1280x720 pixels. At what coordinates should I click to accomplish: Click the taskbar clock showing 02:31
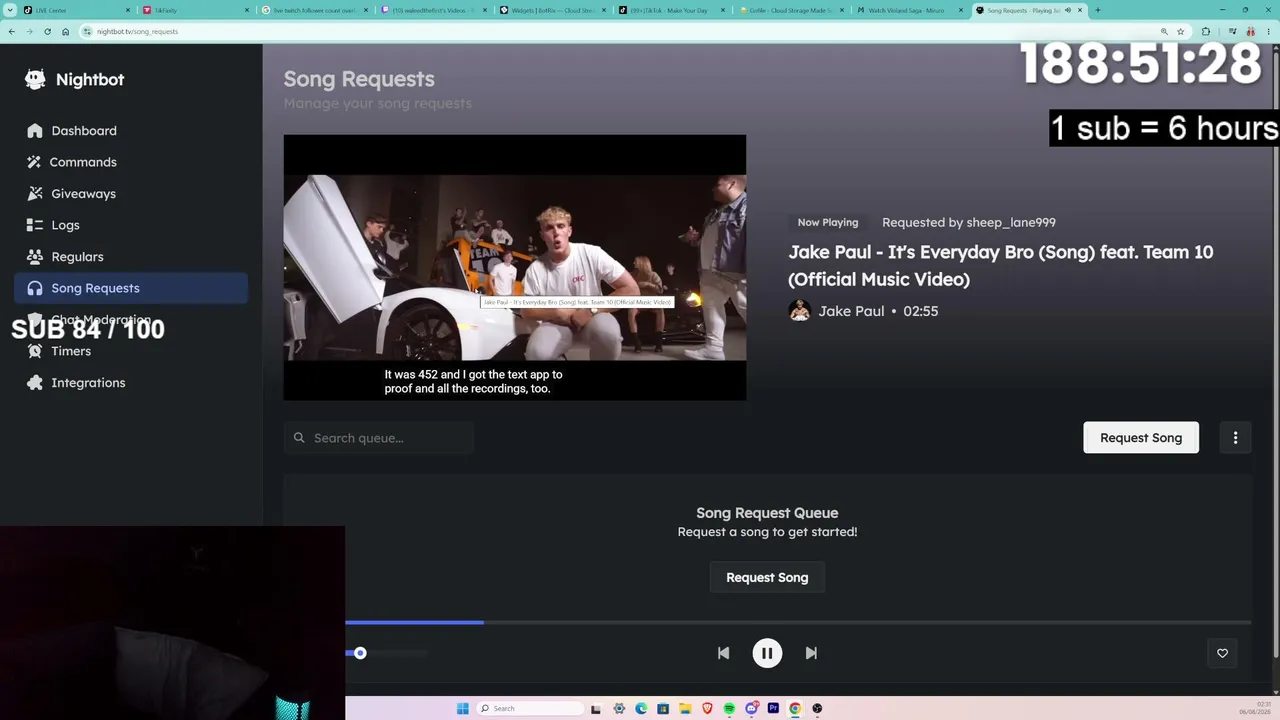[1256, 708]
